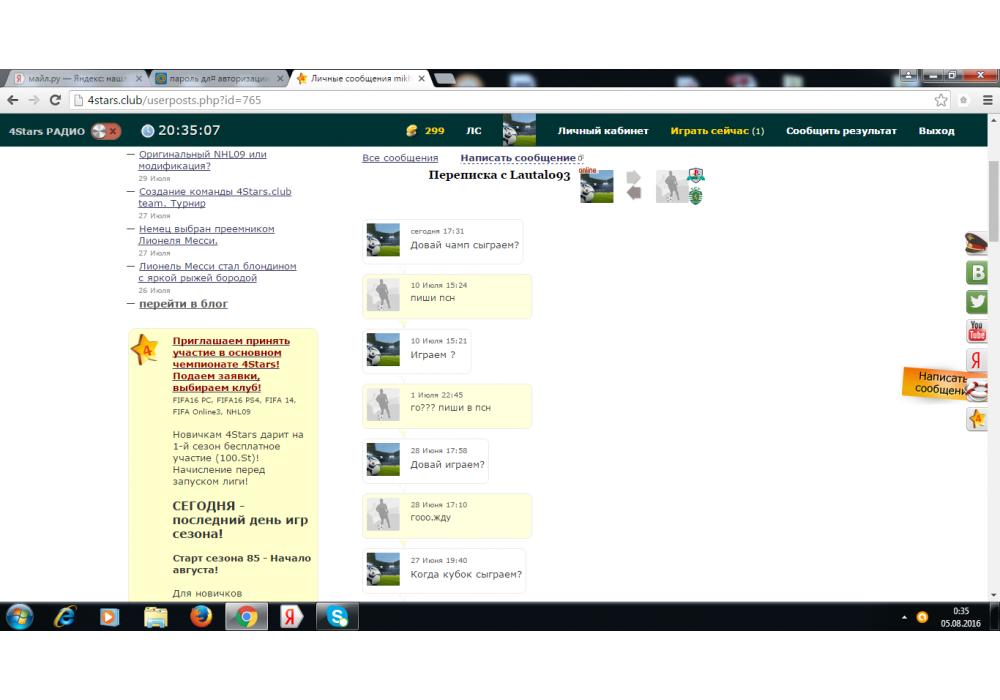Click grey avatar next to го??? пиши в псн
Image resolution: width=1000 pixels, height=700 pixels.
click(x=383, y=404)
